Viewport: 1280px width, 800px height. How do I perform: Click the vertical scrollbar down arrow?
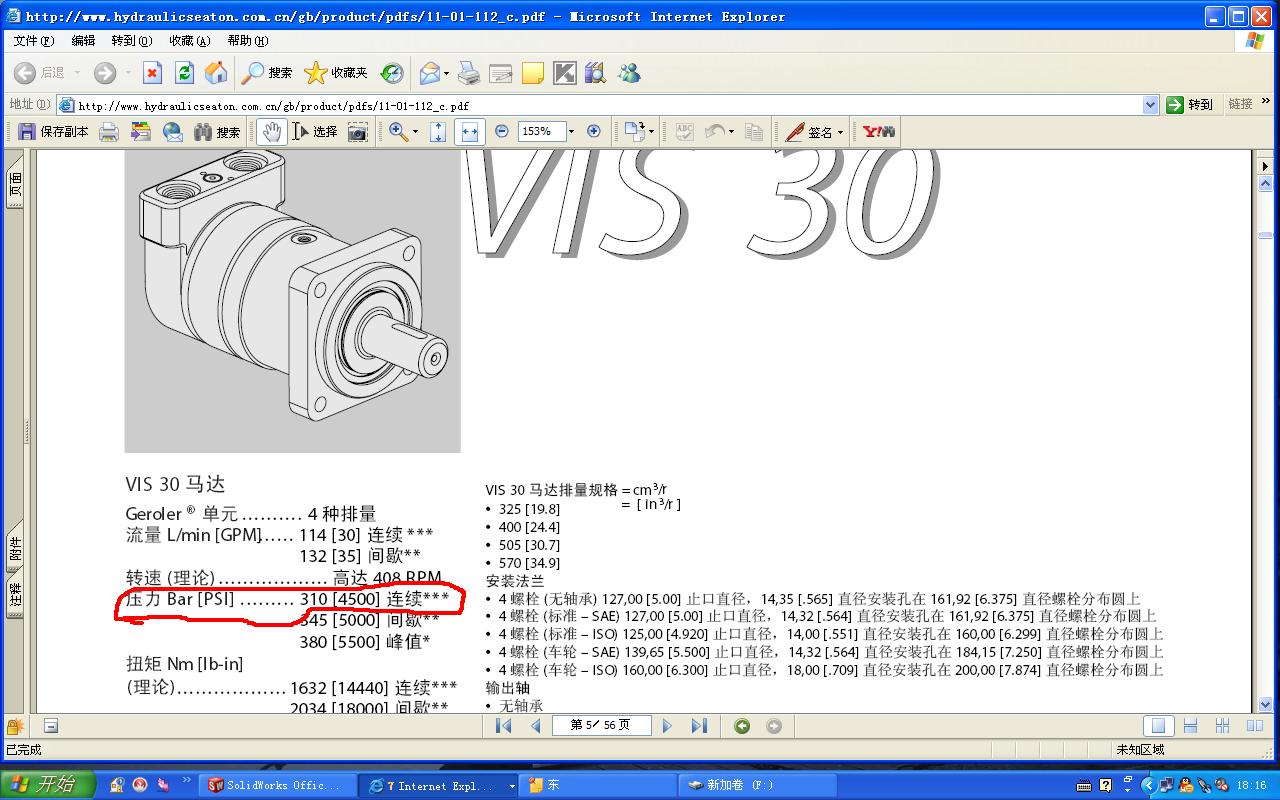1265,704
